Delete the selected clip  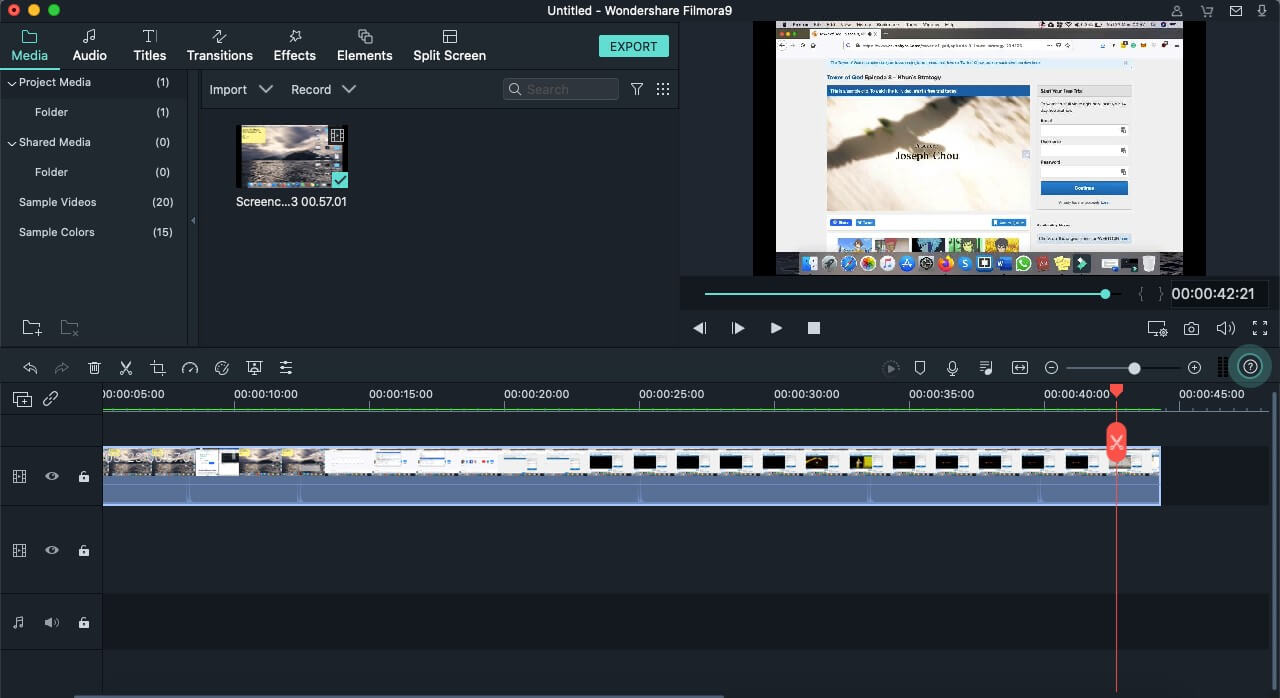tap(94, 368)
